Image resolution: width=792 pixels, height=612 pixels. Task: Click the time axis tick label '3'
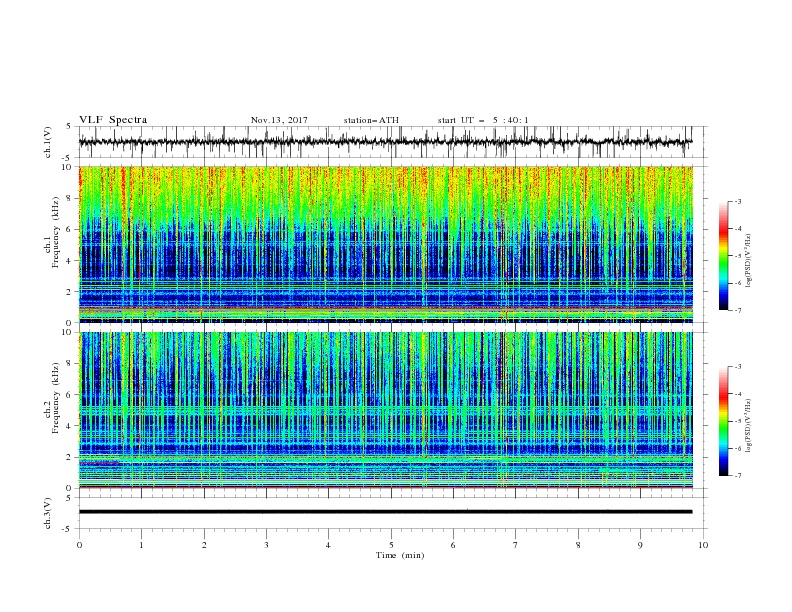click(266, 545)
